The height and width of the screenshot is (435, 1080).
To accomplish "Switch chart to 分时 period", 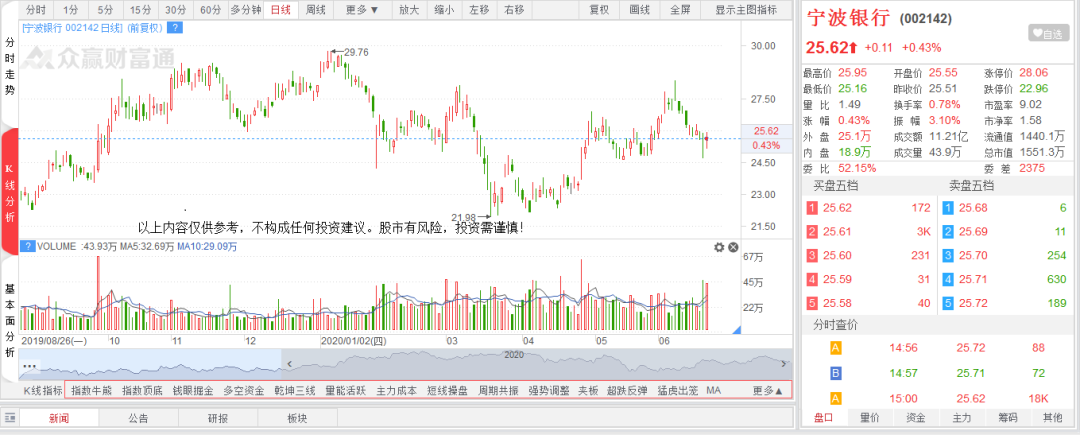I will coord(36,10).
